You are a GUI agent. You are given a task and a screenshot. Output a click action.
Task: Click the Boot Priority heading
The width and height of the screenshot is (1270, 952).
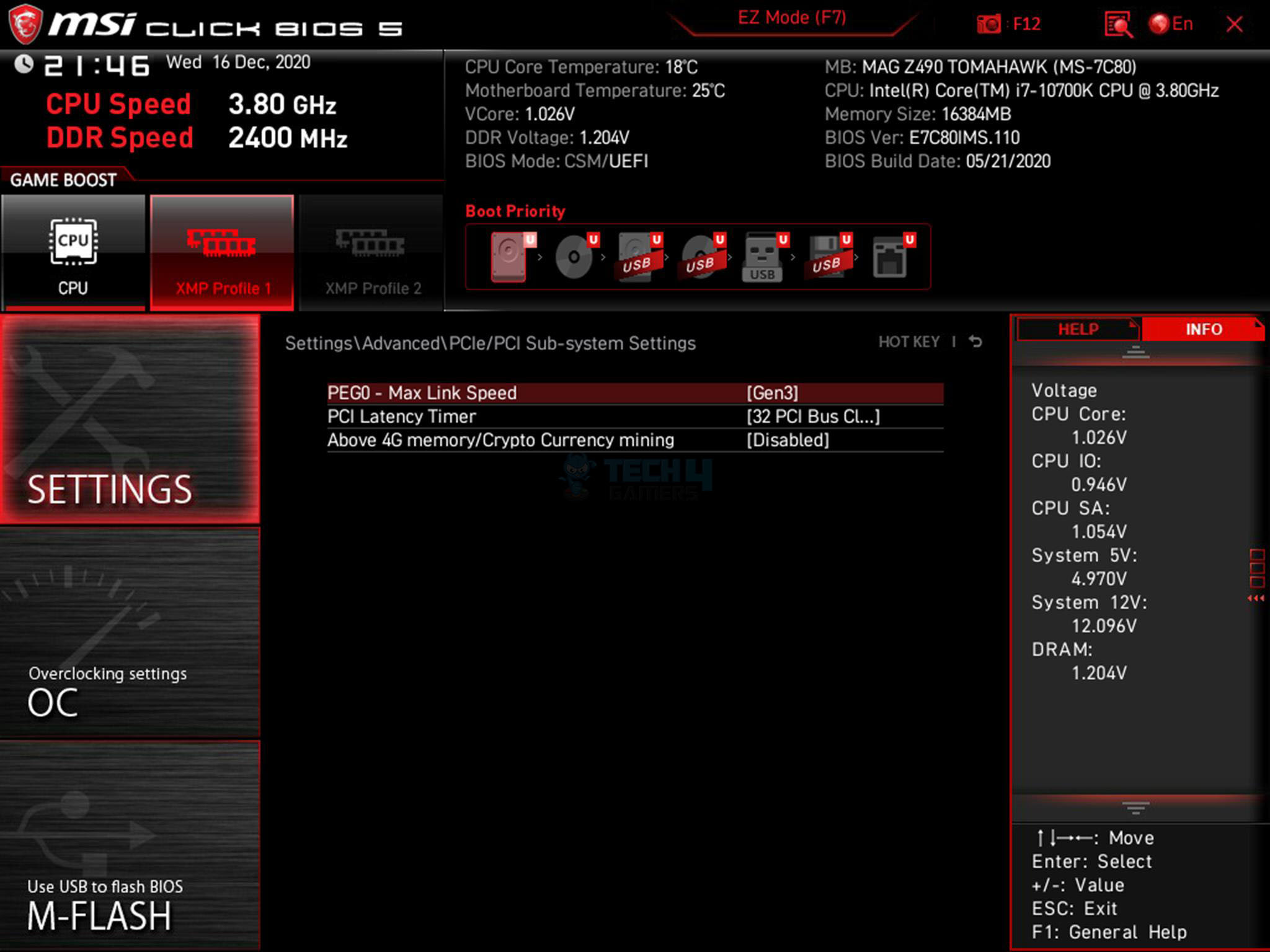pos(515,211)
